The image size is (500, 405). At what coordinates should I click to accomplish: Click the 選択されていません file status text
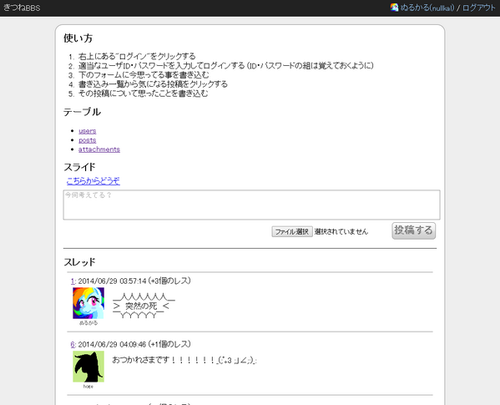click(341, 231)
